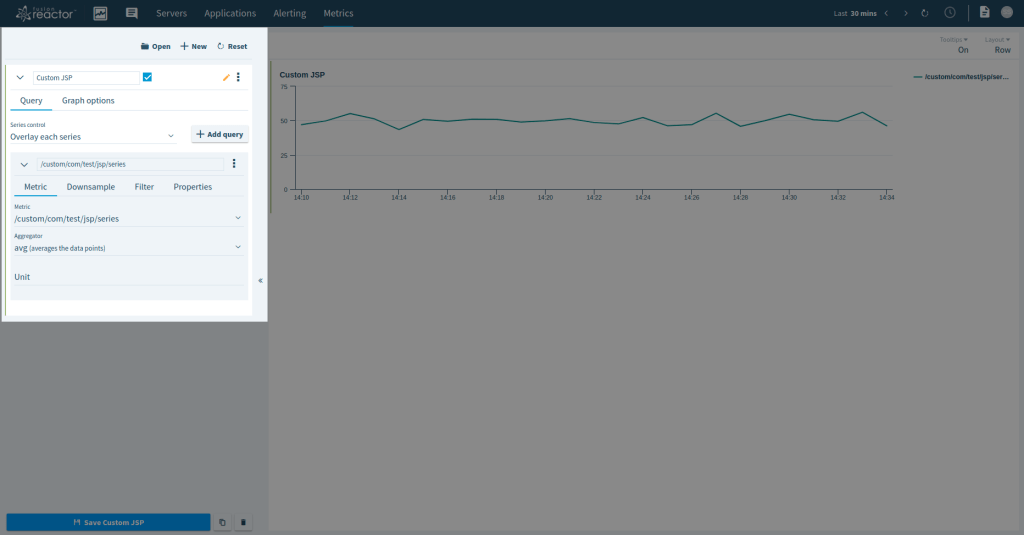Step back to previous time window

886,13
